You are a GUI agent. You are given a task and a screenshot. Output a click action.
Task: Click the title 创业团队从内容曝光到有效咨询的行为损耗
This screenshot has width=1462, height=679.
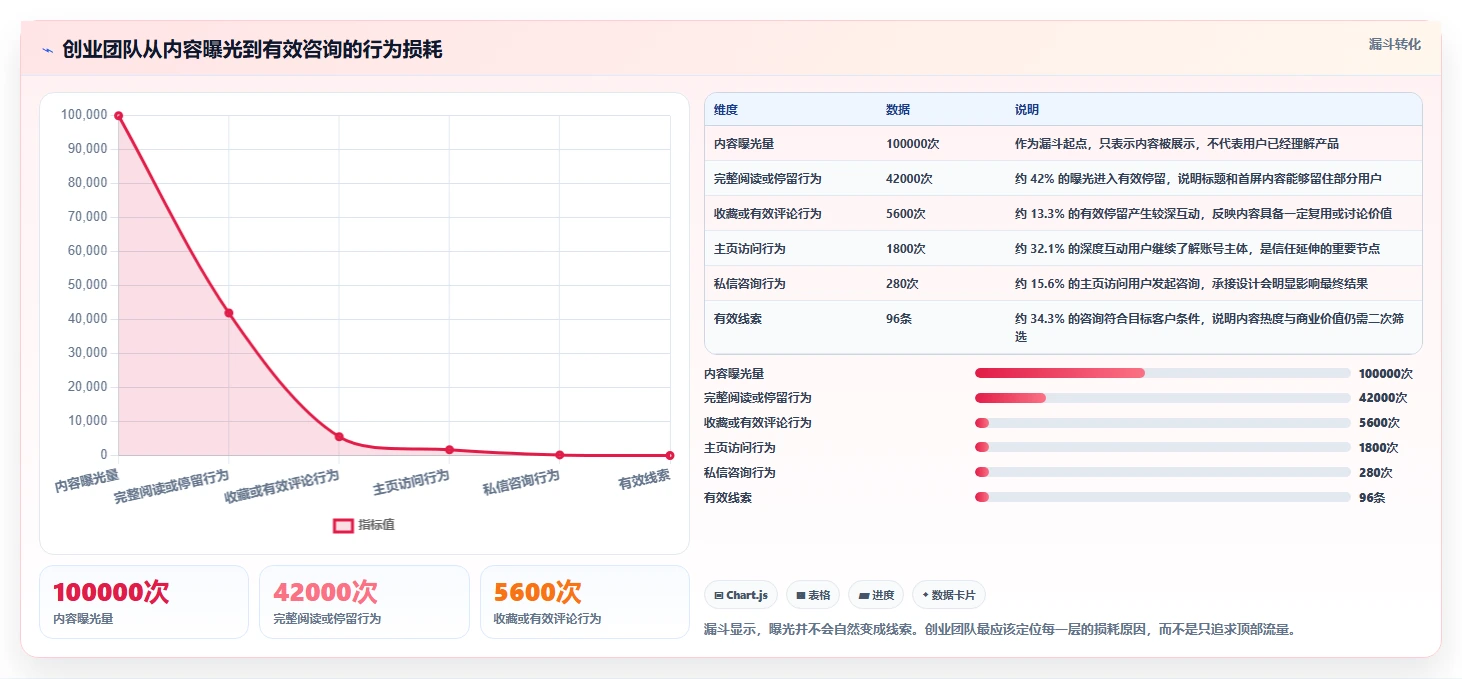pos(252,50)
